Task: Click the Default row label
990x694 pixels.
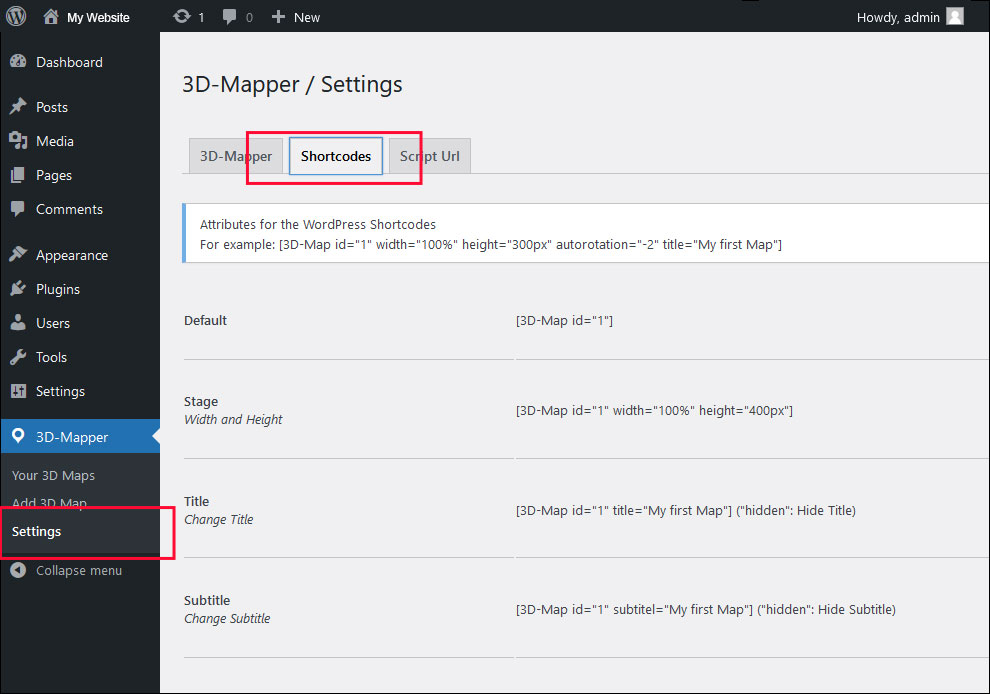Action: [x=205, y=320]
